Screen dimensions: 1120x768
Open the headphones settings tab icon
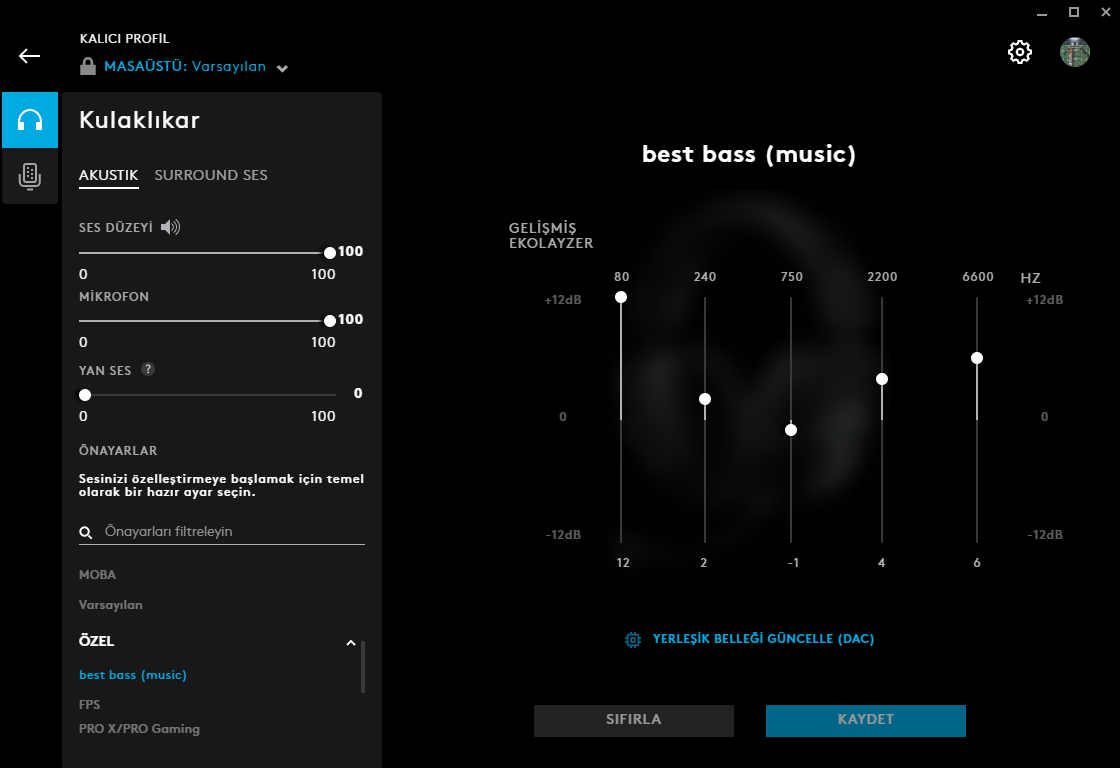pyautogui.click(x=30, y=120)
